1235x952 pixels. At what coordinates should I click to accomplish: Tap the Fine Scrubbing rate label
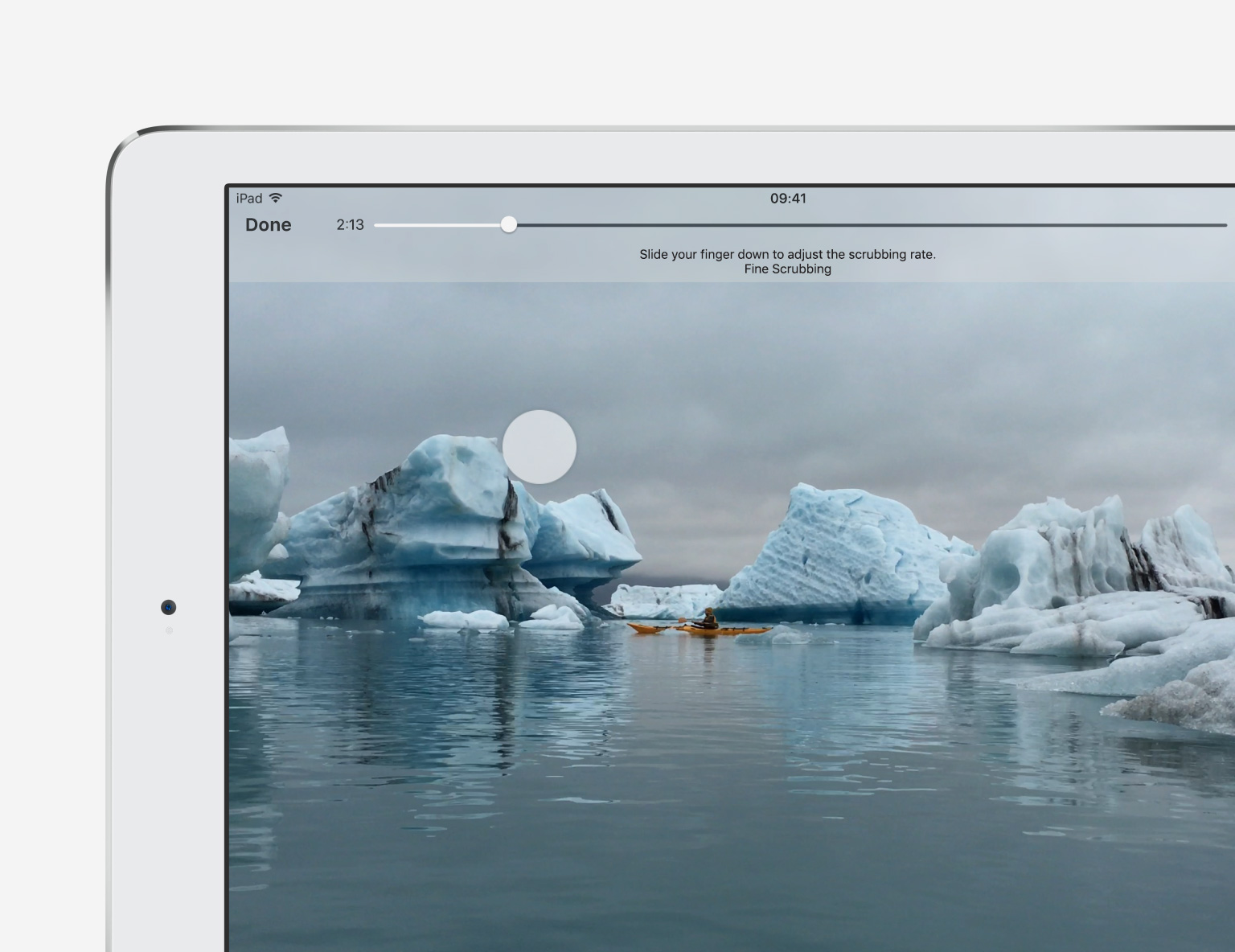coord(787,269)
